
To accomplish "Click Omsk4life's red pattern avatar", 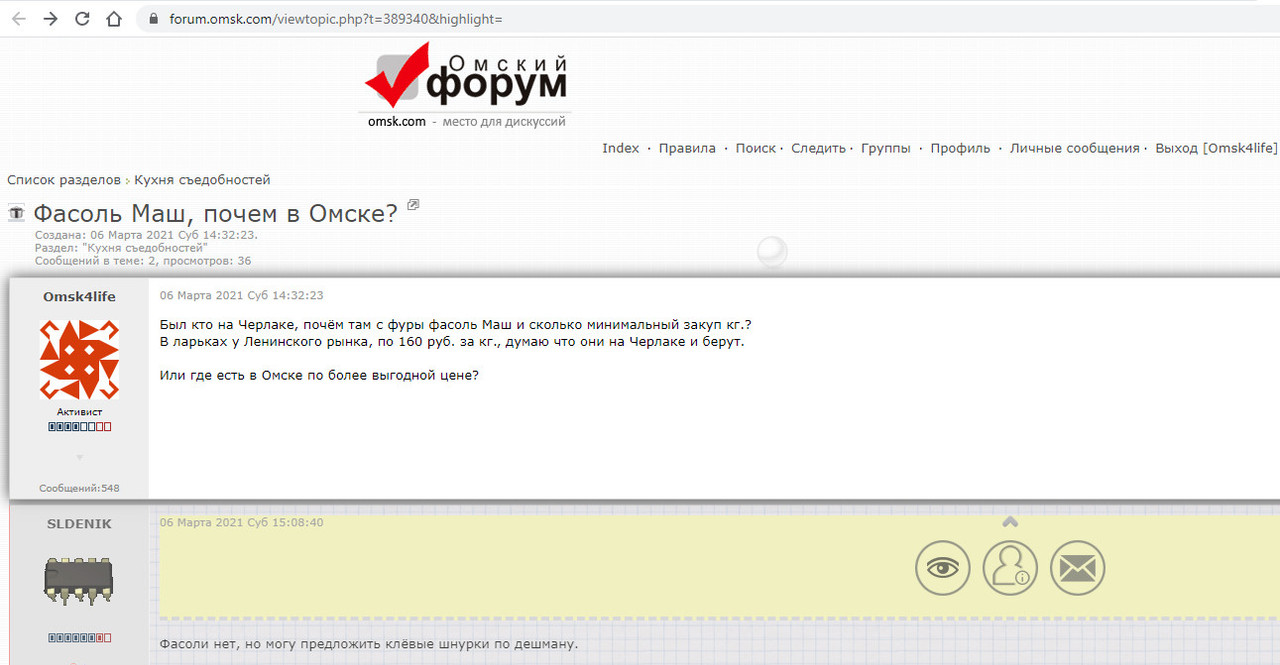I will coord(79,360).
